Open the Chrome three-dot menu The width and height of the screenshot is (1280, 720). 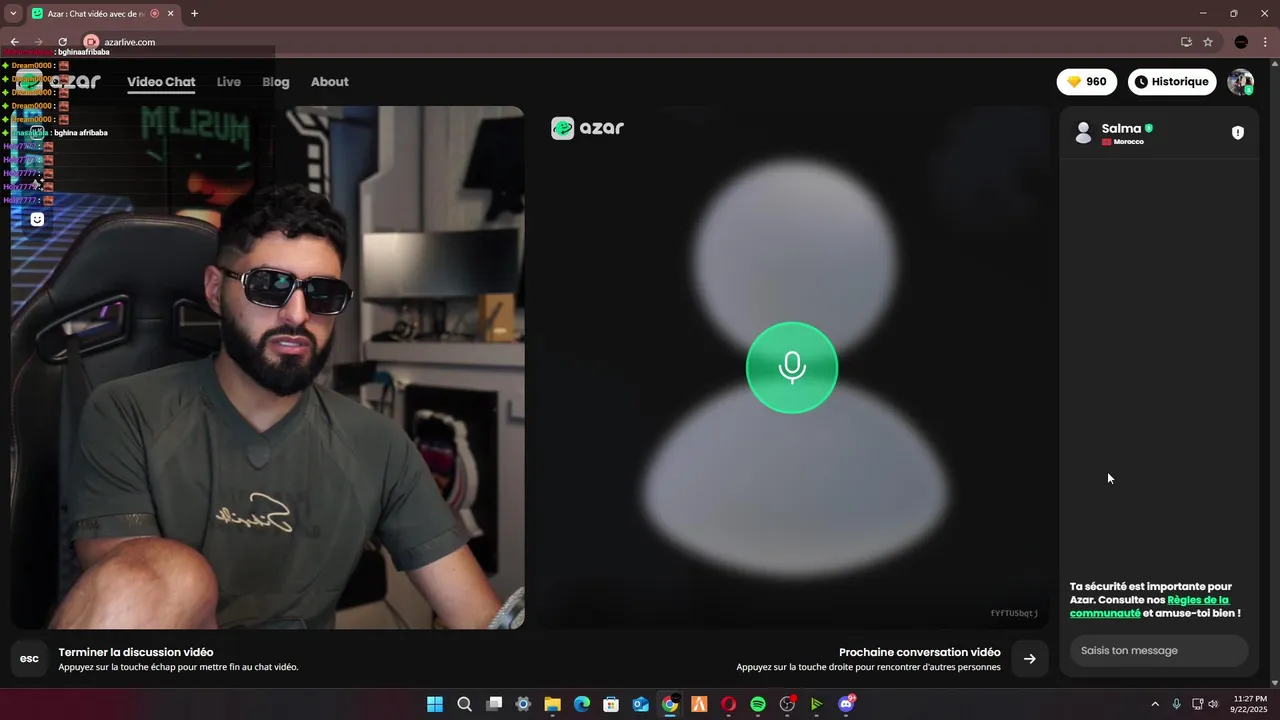coord(1266,42)
